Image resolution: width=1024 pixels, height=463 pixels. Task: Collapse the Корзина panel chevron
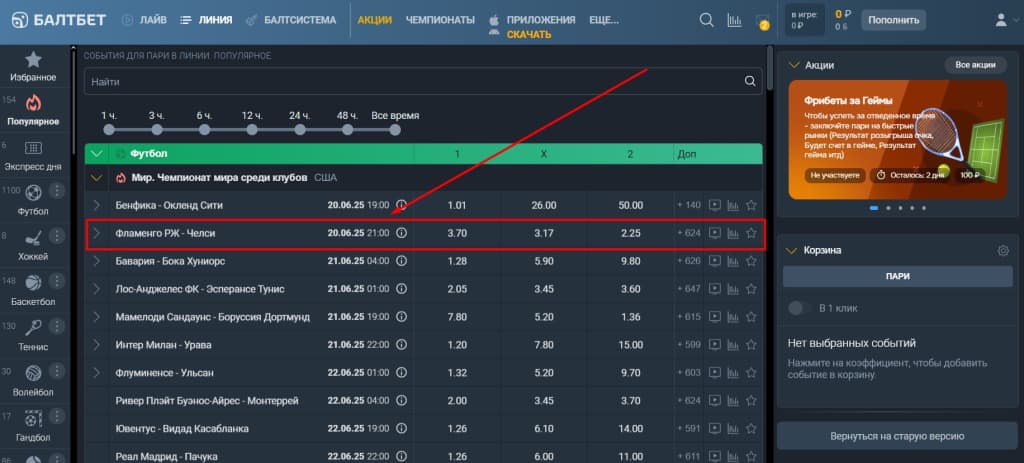[794, 250]
